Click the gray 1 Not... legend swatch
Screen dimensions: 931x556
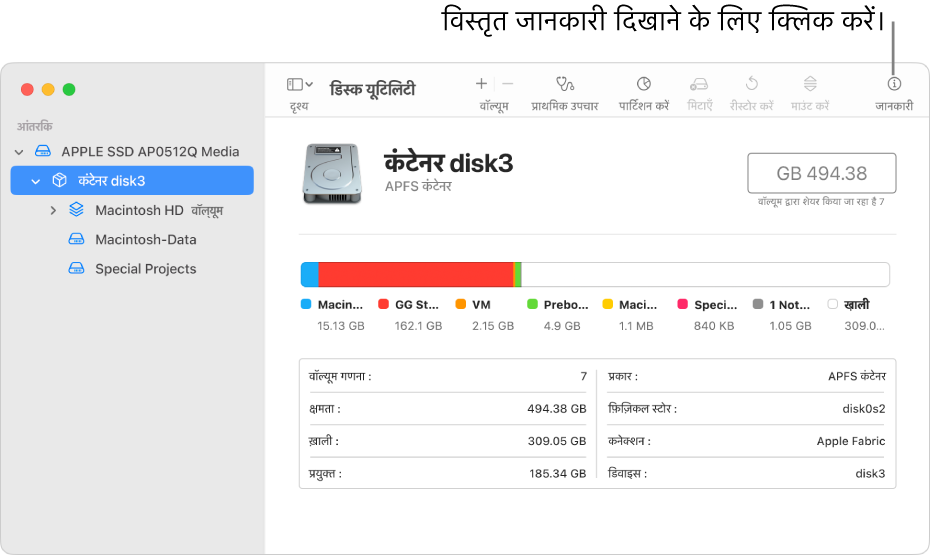pos(758,304)
